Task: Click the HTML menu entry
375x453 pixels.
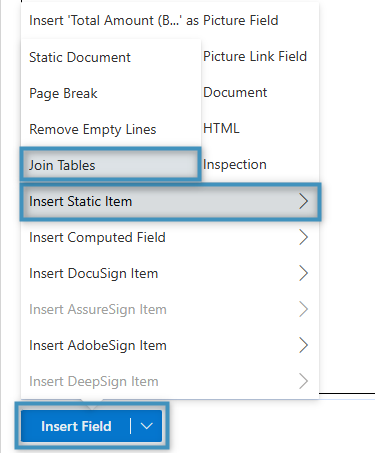Action: click(221, 128)
